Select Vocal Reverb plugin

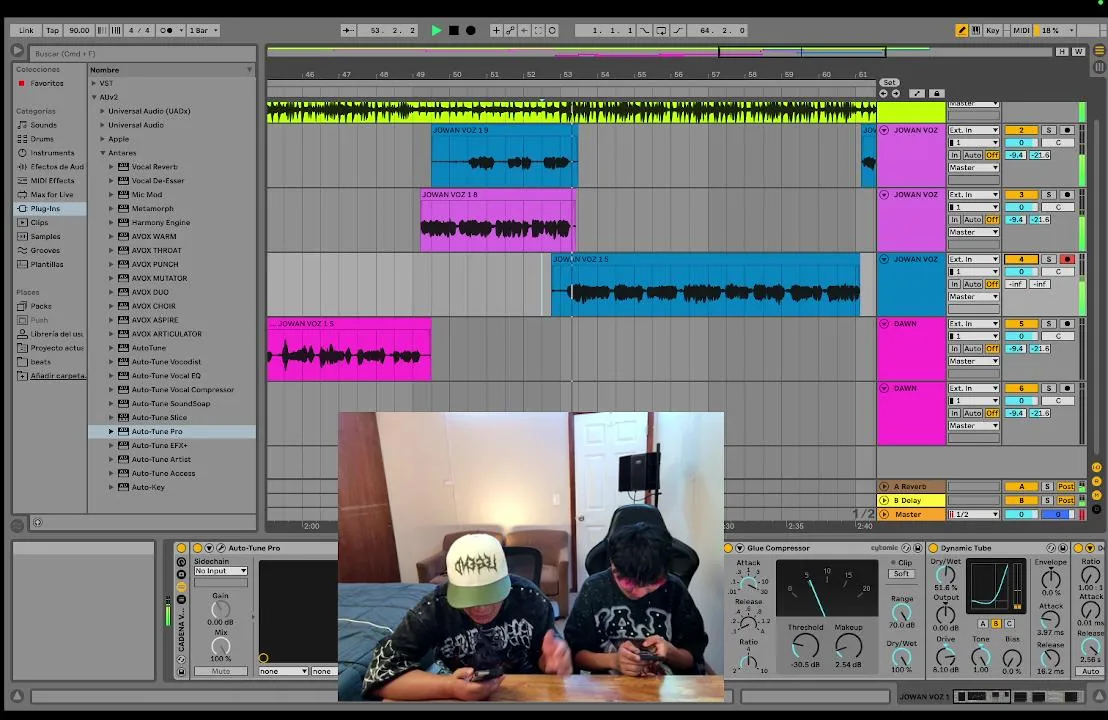click(154, 167)
